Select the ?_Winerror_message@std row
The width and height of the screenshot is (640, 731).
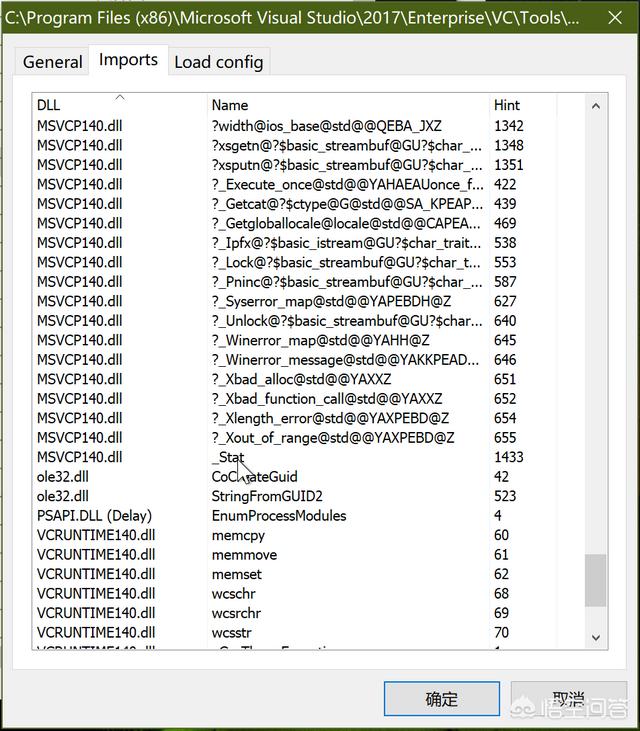(x=309, y=360)
